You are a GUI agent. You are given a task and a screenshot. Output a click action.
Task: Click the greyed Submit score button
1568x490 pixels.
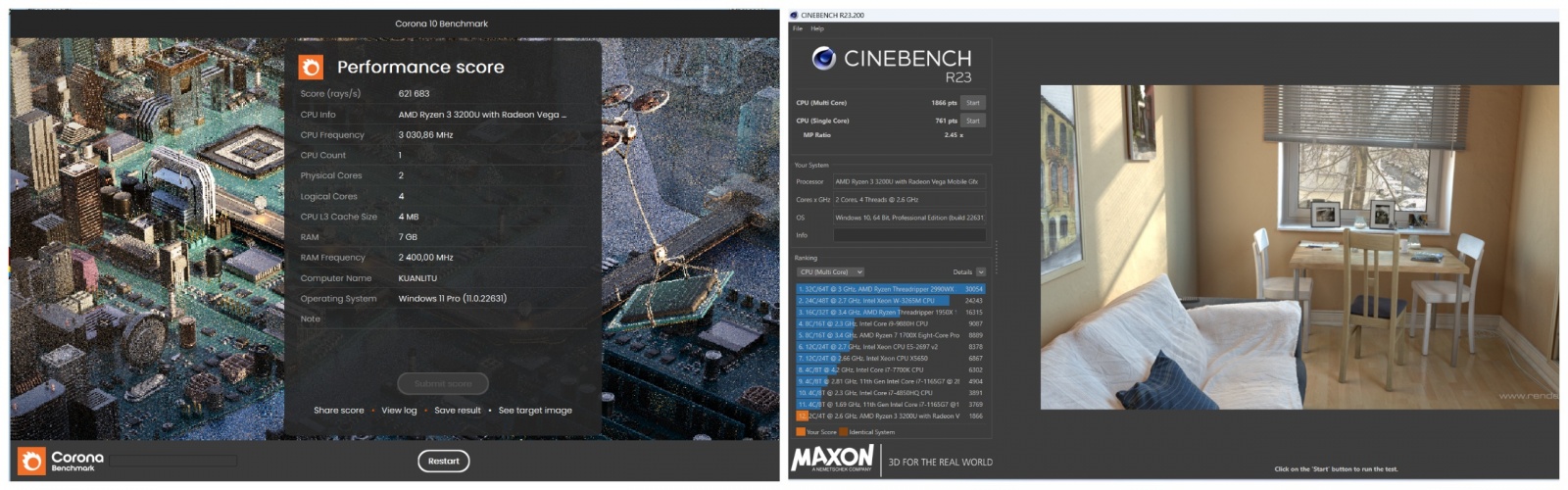pyautogui.click(x=443, y=383)
